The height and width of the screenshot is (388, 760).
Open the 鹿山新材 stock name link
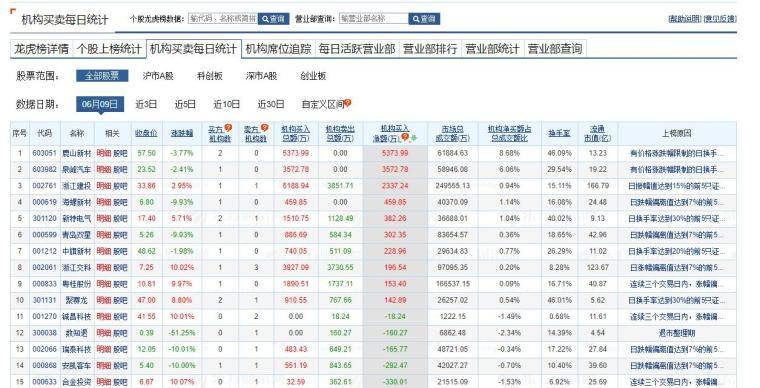point(77,153)
